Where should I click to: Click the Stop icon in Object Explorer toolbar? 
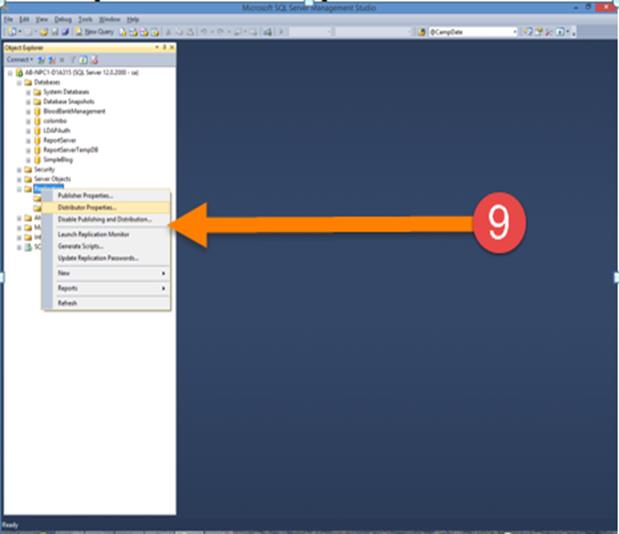62,60
